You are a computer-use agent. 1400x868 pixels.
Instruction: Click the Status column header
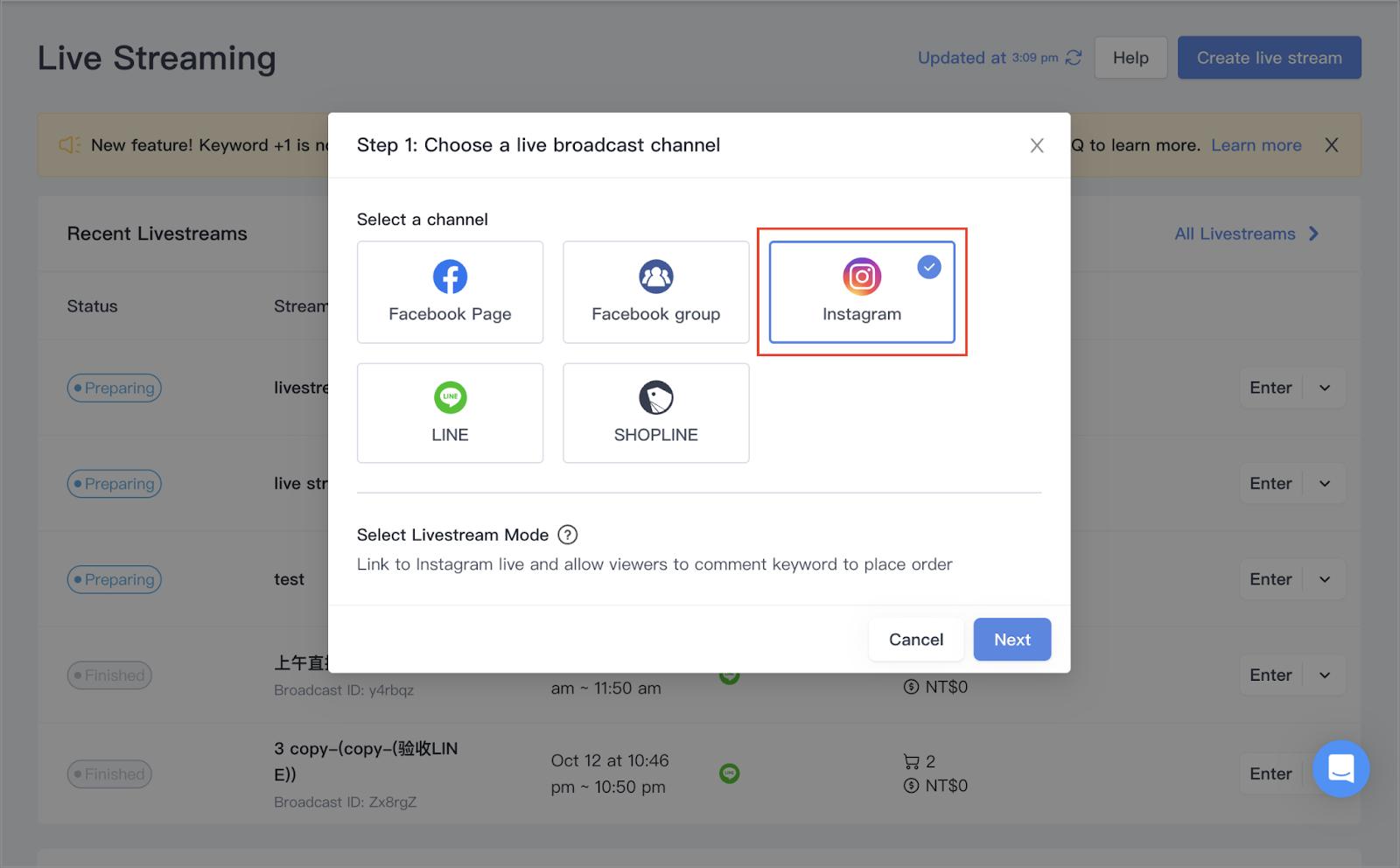92,306
